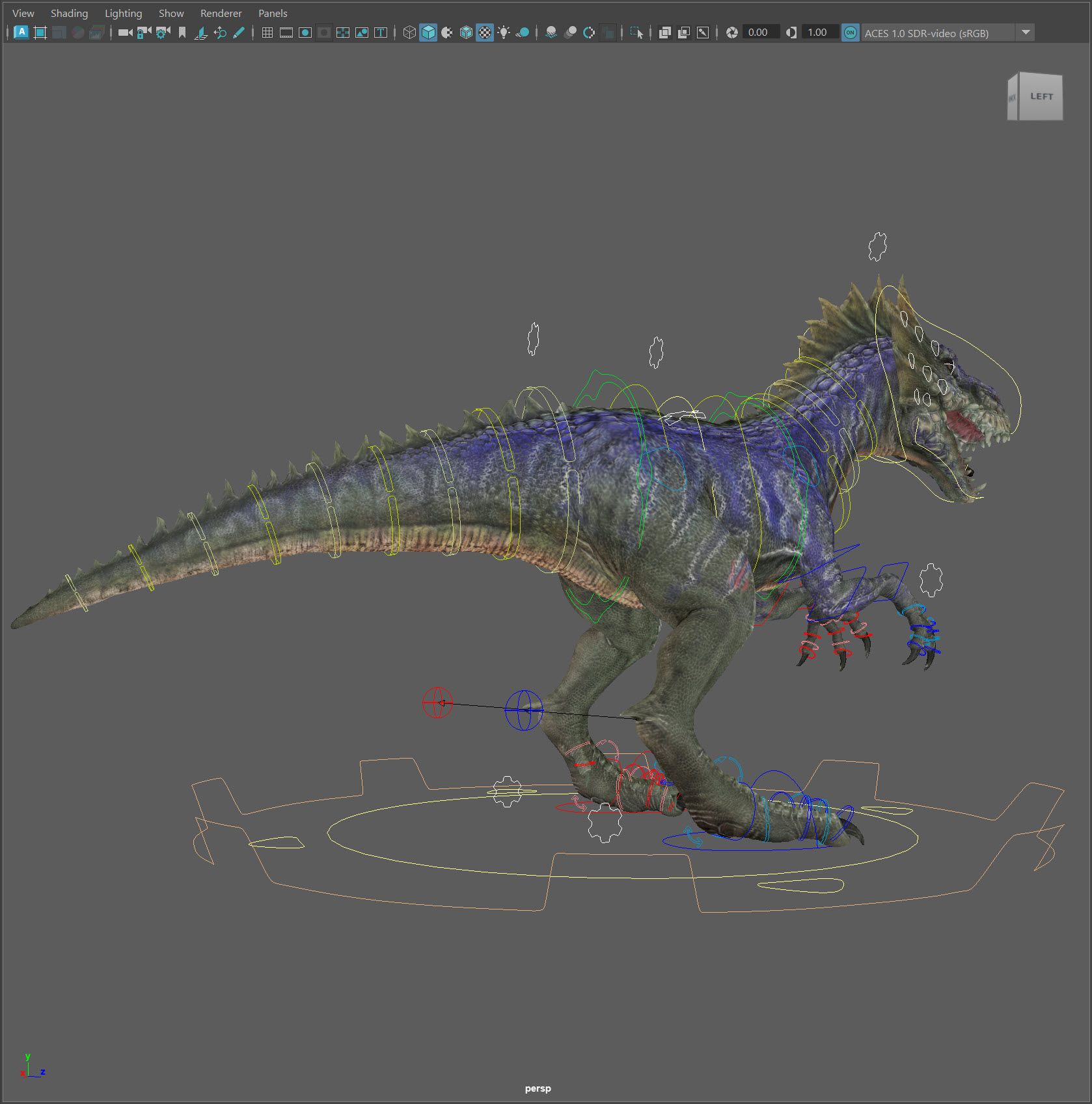The image size is (1092, 1104).
Task: Open ACES 1.0 SDR-video view transform dropdown
Action: click(948, 33)
